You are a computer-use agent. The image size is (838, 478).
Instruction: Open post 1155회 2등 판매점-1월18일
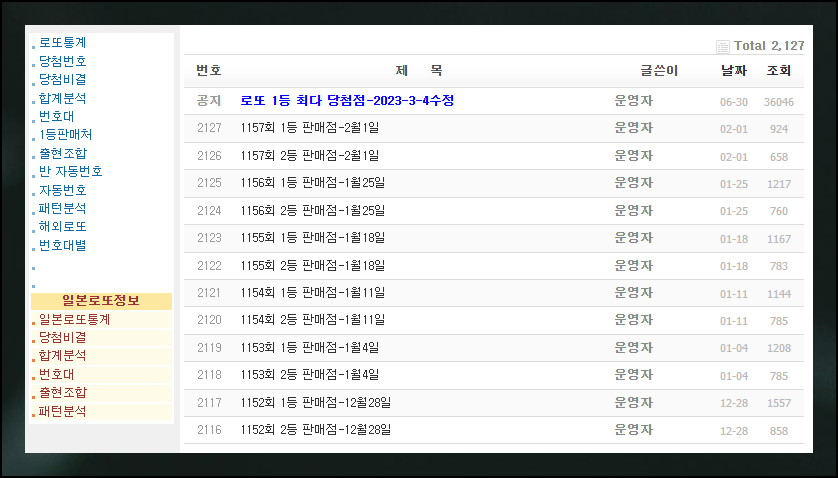[x=313, y=266]
